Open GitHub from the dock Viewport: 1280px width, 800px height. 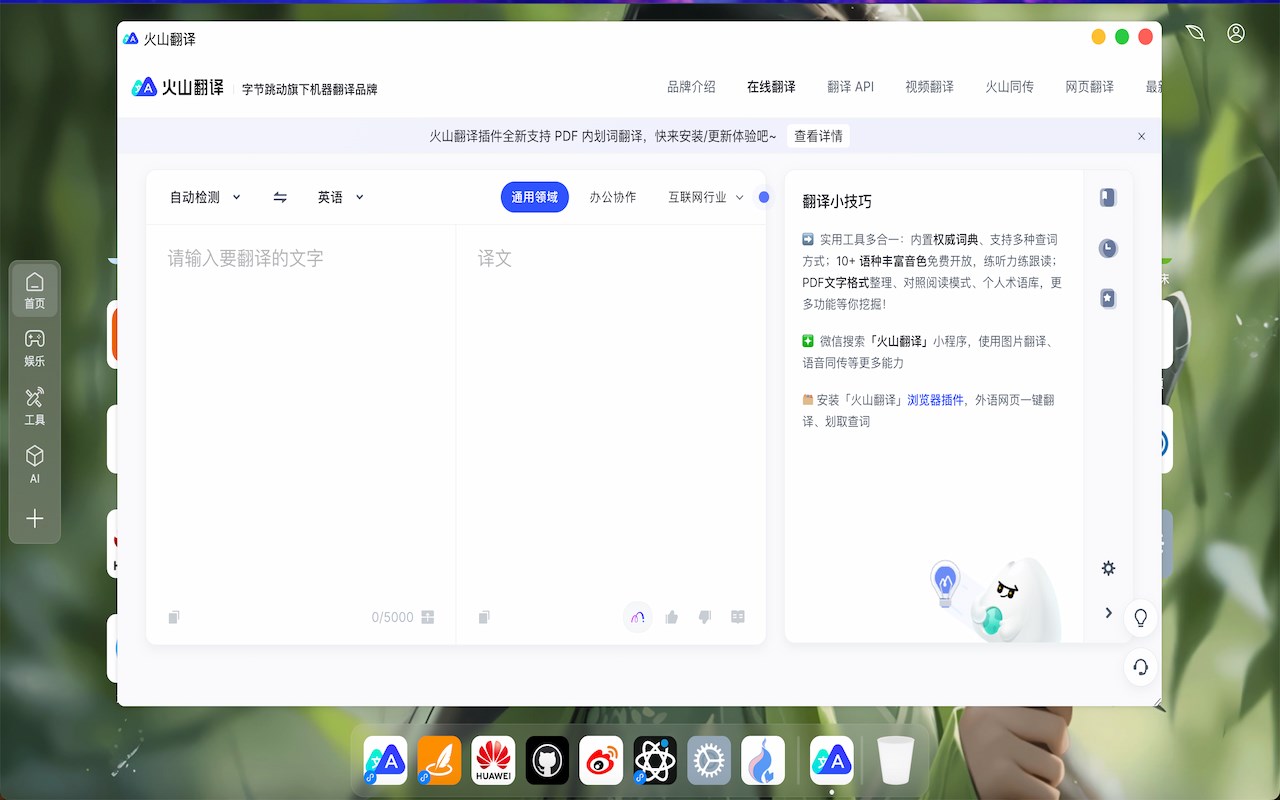547,761
